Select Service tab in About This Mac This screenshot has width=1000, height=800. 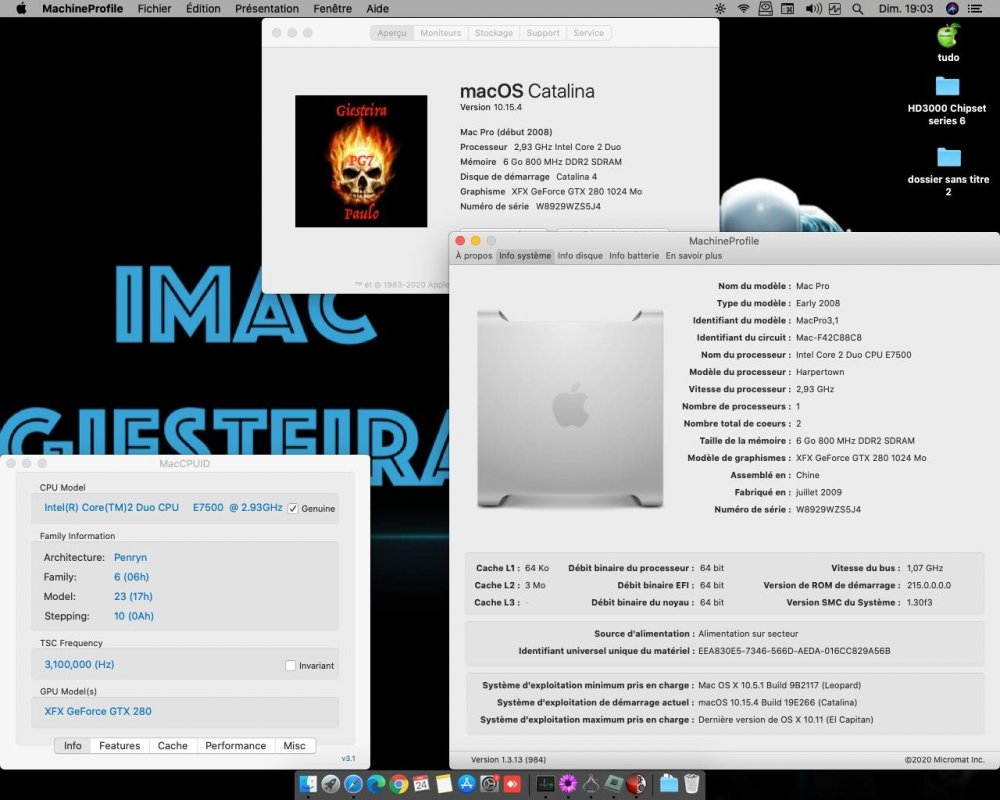pos(589,33)
